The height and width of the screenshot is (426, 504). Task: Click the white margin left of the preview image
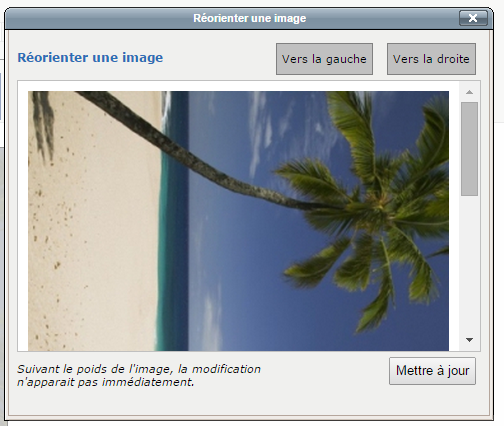[23, 217]
